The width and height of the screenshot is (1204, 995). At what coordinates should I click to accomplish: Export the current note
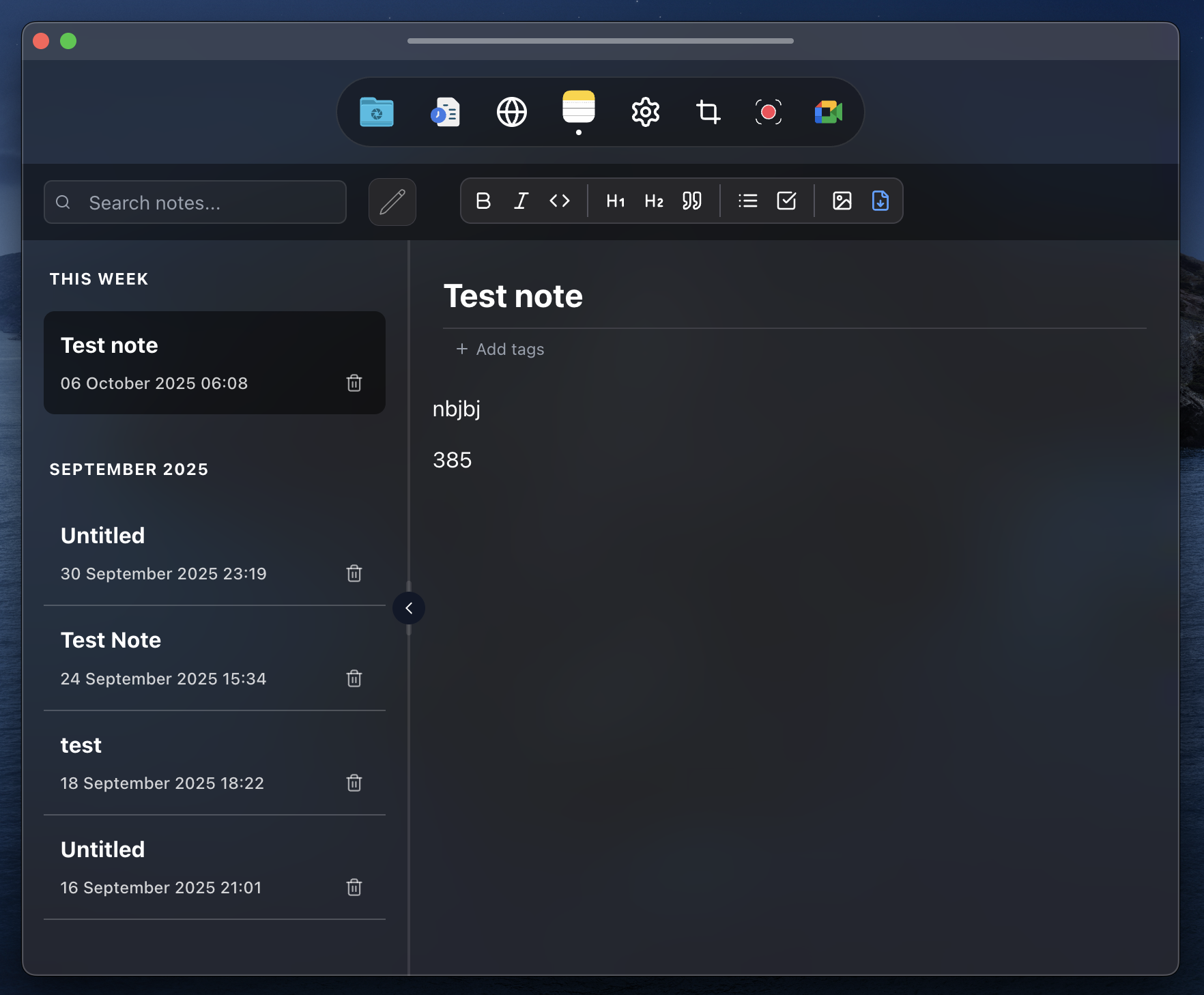coord(880,201)
